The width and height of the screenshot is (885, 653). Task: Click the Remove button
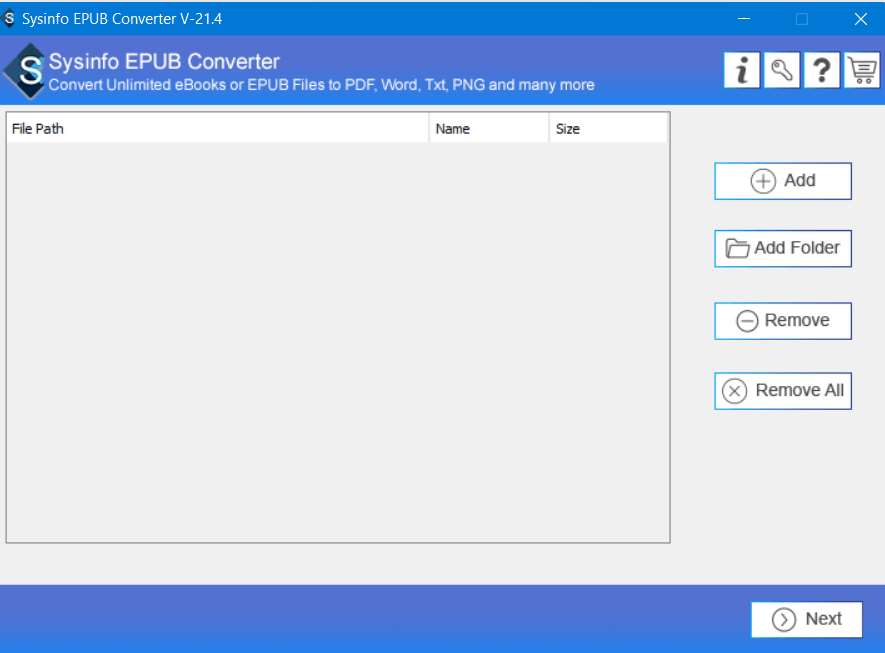[x=783, y=321]
